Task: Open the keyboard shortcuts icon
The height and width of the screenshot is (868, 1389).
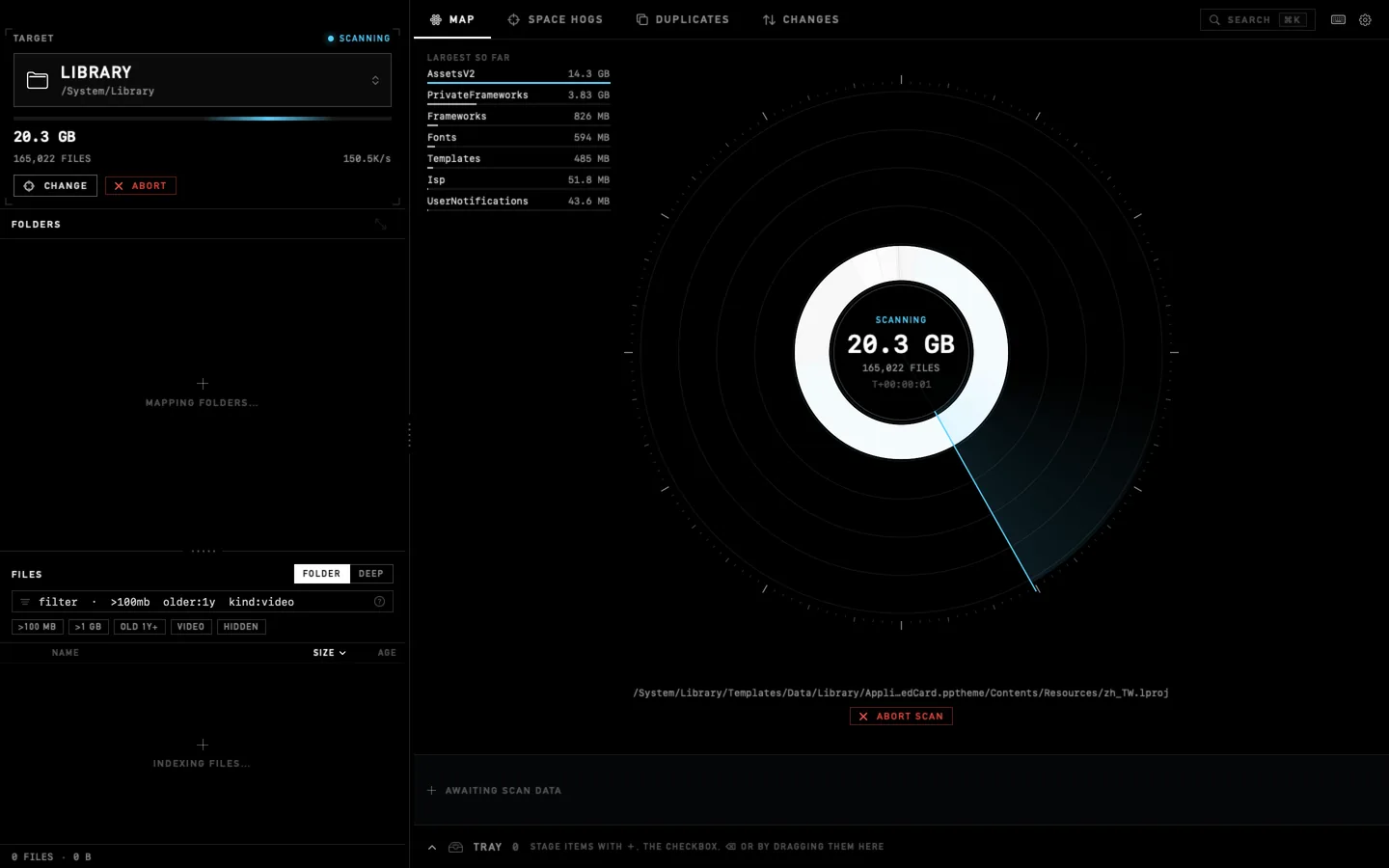Action: pyautogui.click(x=1338, y=19)
